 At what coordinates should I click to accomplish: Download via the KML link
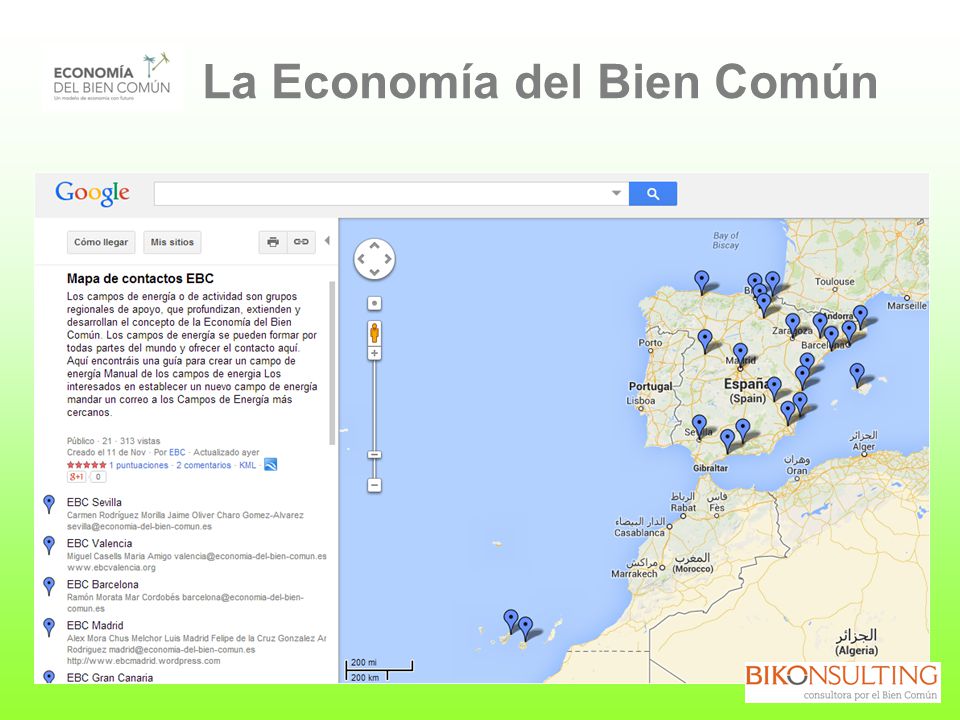247,465
